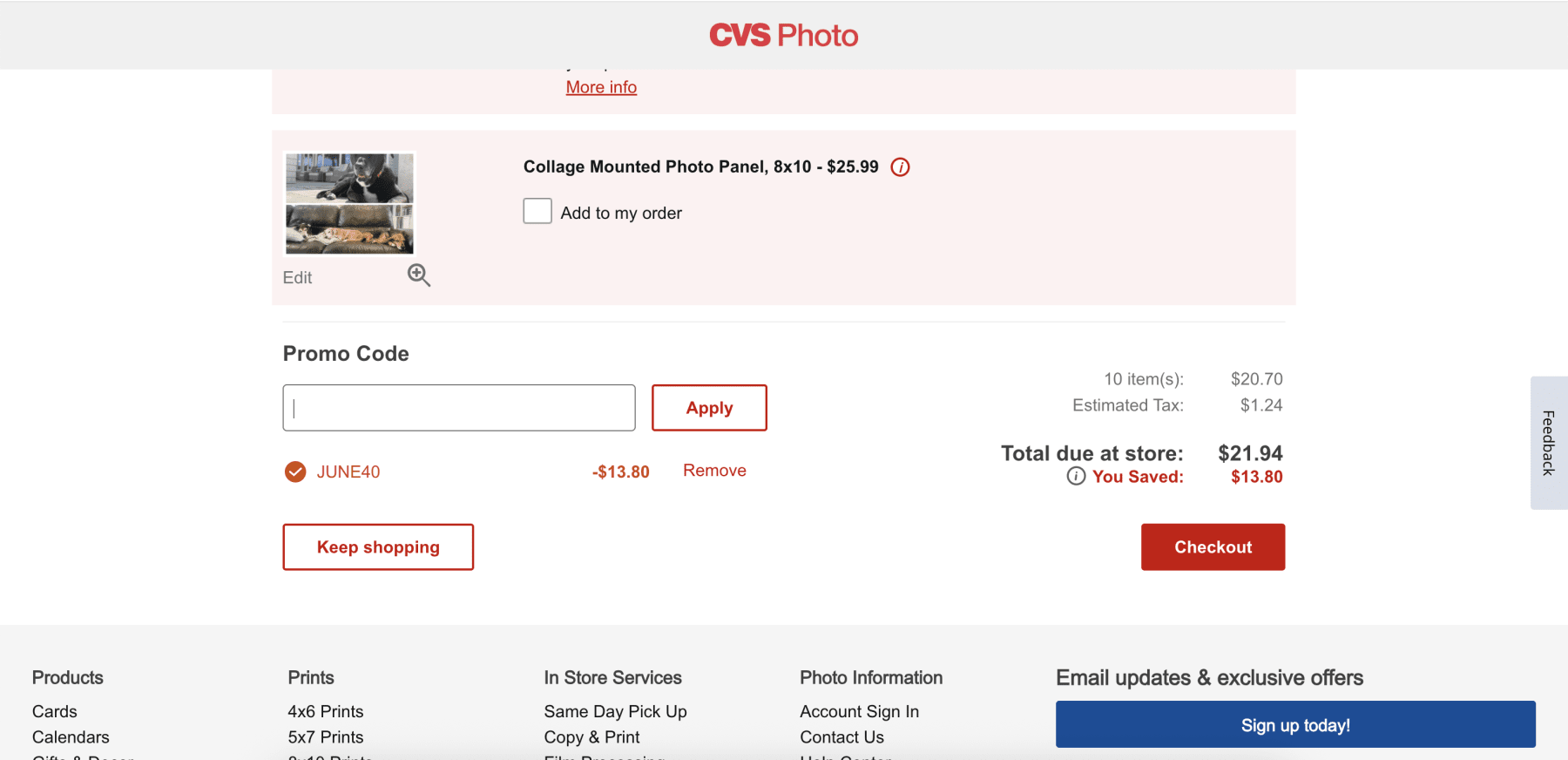Click Sign up today! button
The image size is (1568, 760).
(1295, 724)
